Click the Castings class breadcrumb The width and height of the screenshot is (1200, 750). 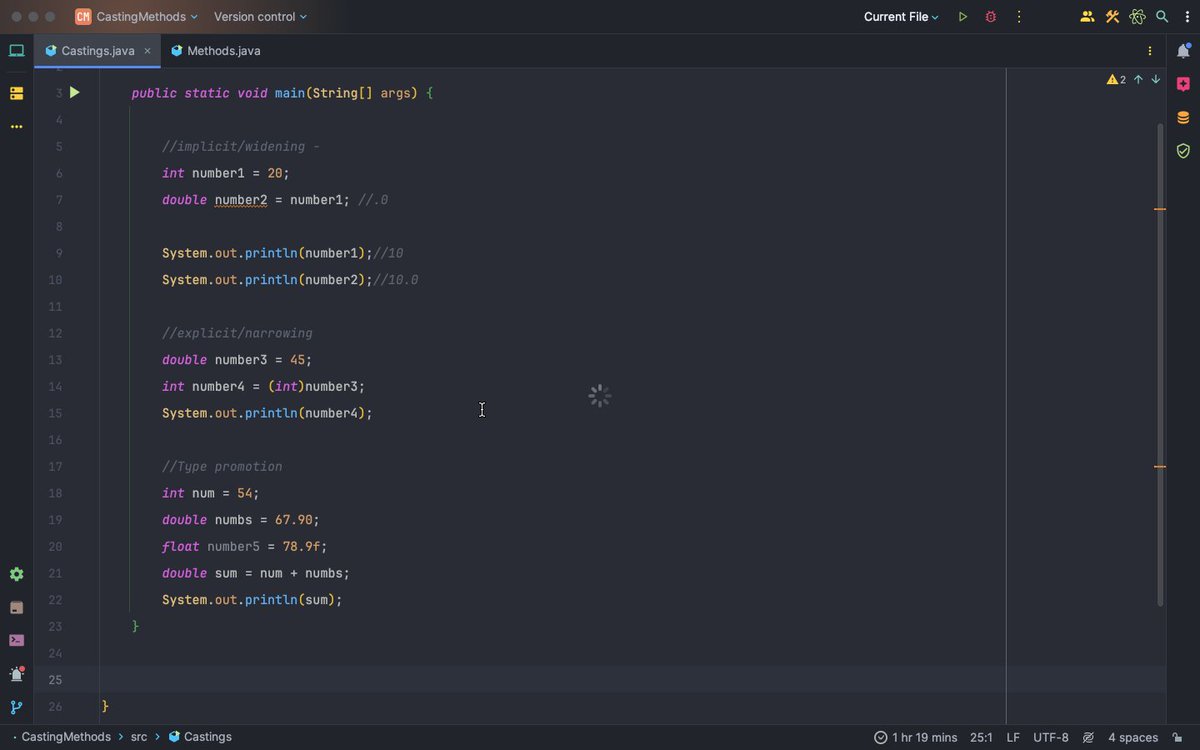(200, 737)
